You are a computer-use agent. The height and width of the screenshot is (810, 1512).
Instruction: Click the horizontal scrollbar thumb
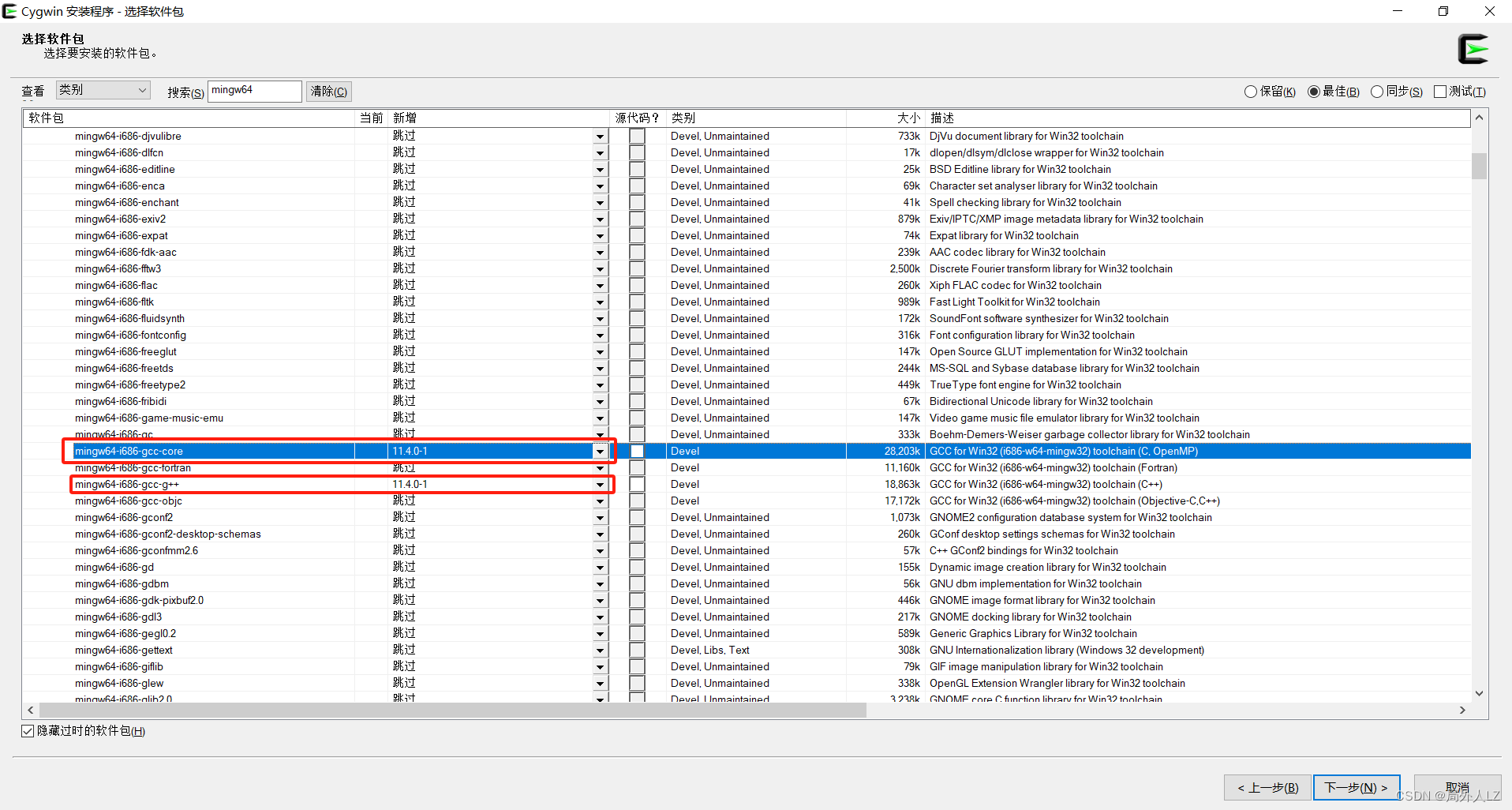pyautogui.click(x=453, y=710)
